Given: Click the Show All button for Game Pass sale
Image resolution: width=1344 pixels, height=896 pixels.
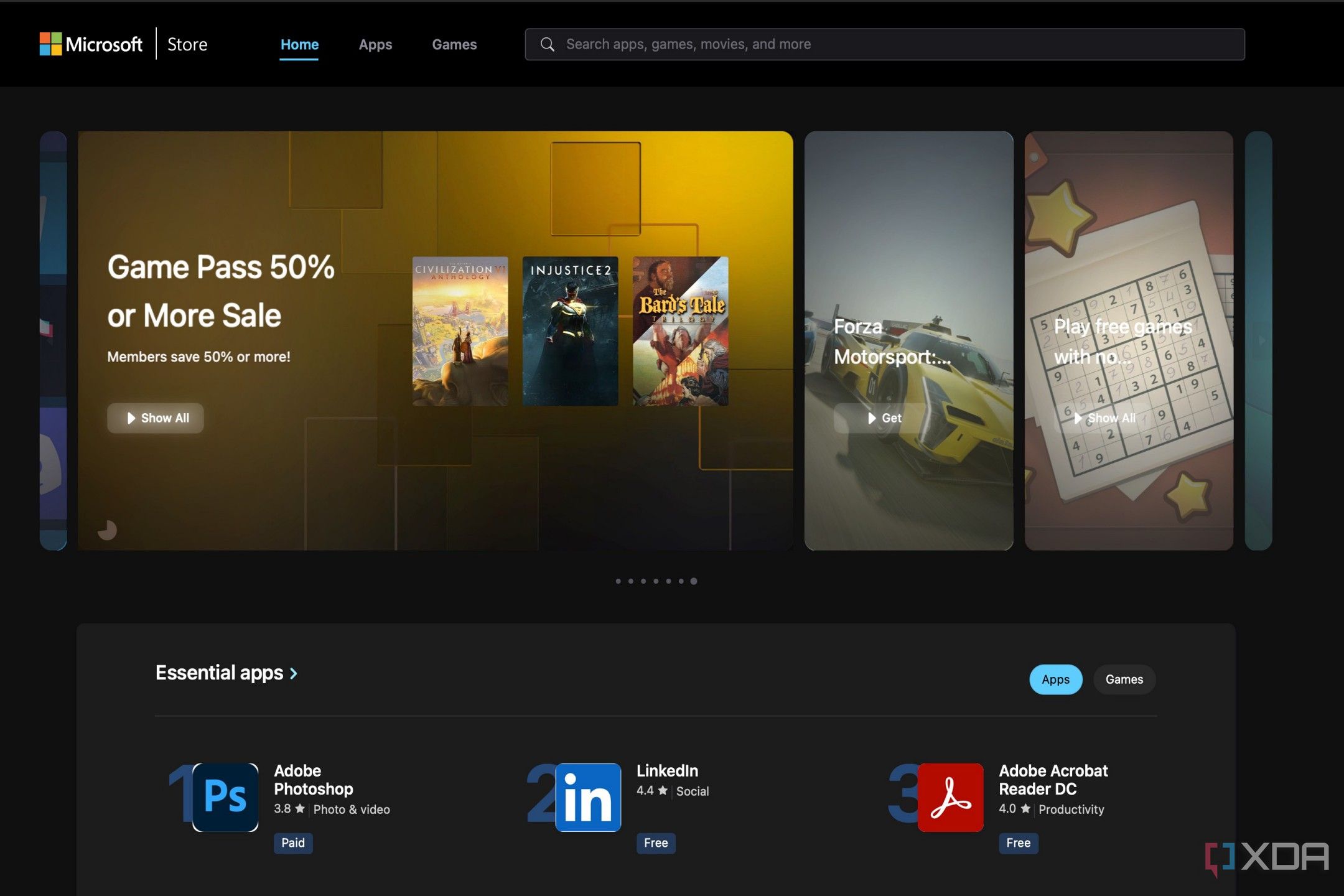Looking at the screenshot, I should (x=155, y=418).
